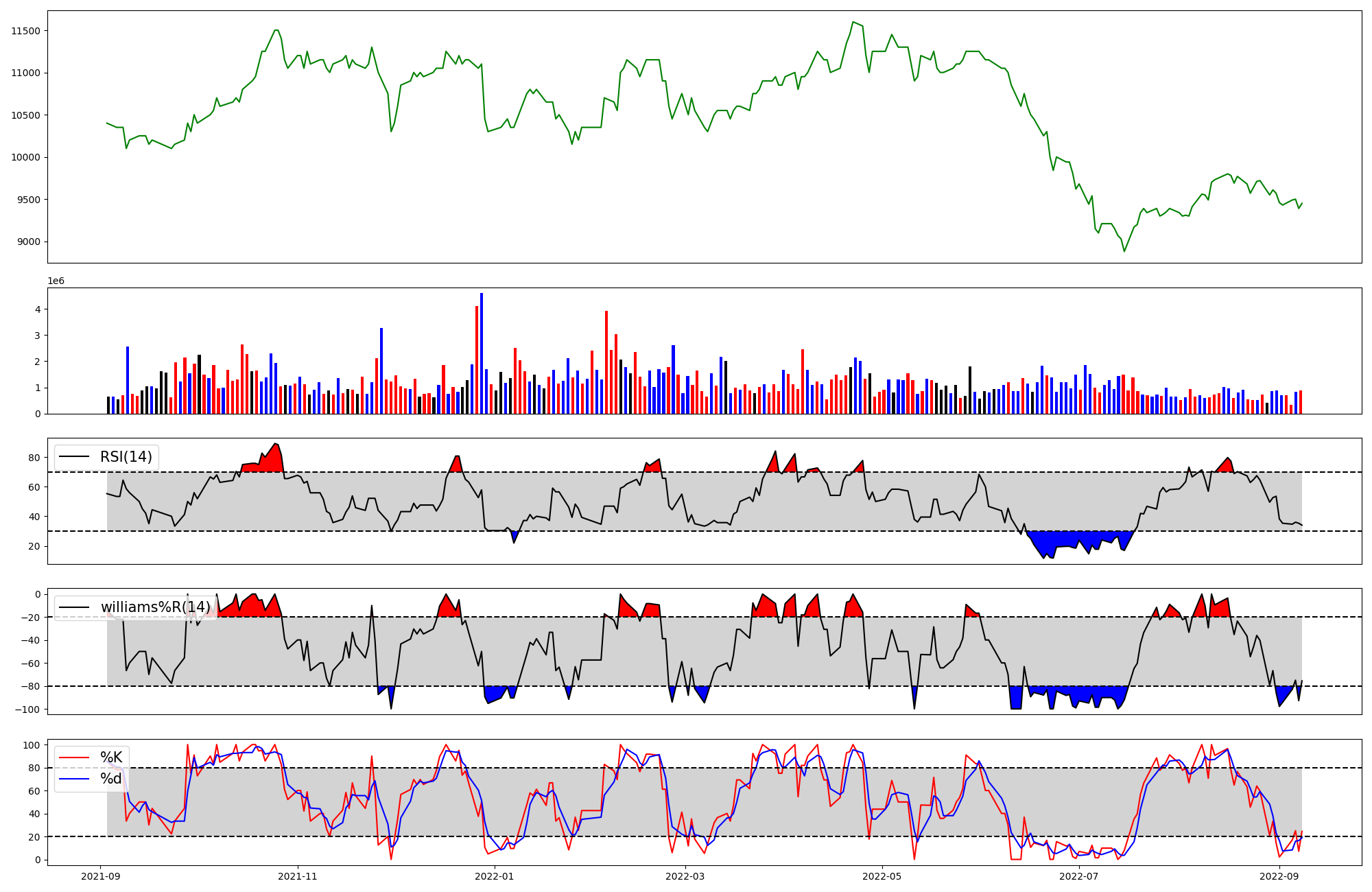Click the 2022-07 x-axis date label
1372x892 pixels.
click(x=1079, y=876)
